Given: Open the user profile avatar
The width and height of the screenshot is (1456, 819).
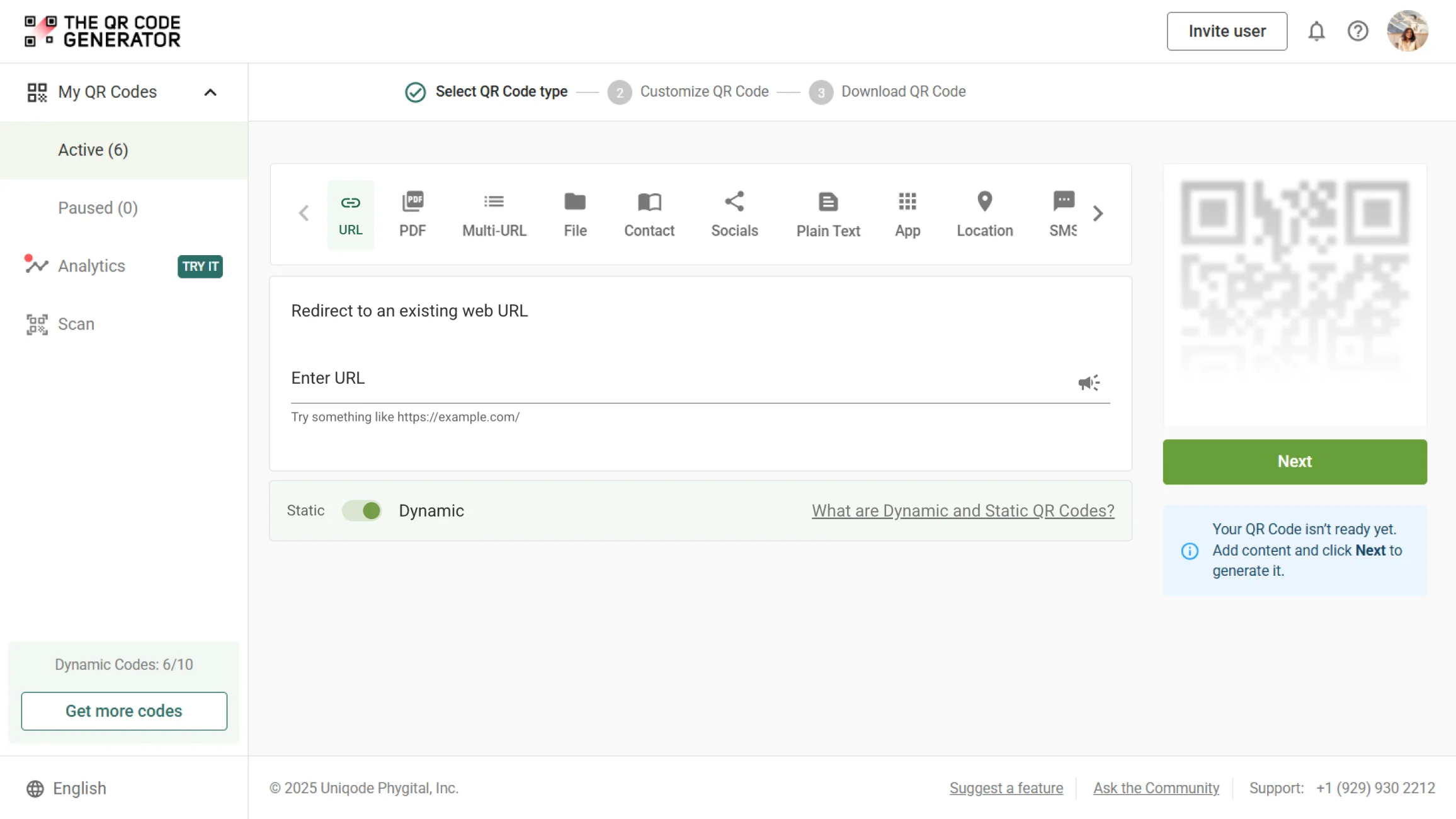Looking at the screenshot, I should 1407,31.
